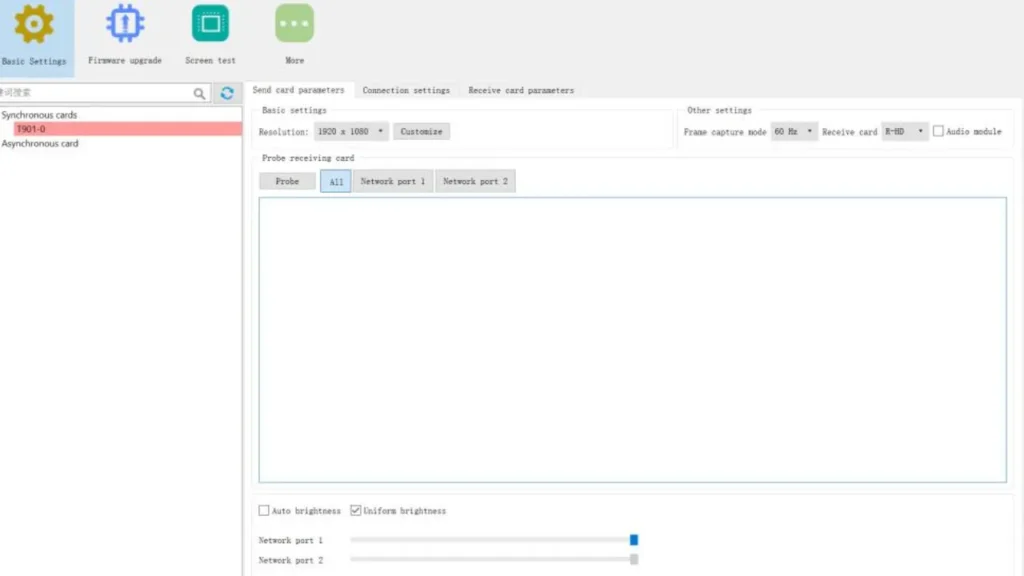The height and width of the screenshot is (576, 1024).
Task: Select the T901-0 synchronous card
Action: pyautogui.click(x=30, y=129)
